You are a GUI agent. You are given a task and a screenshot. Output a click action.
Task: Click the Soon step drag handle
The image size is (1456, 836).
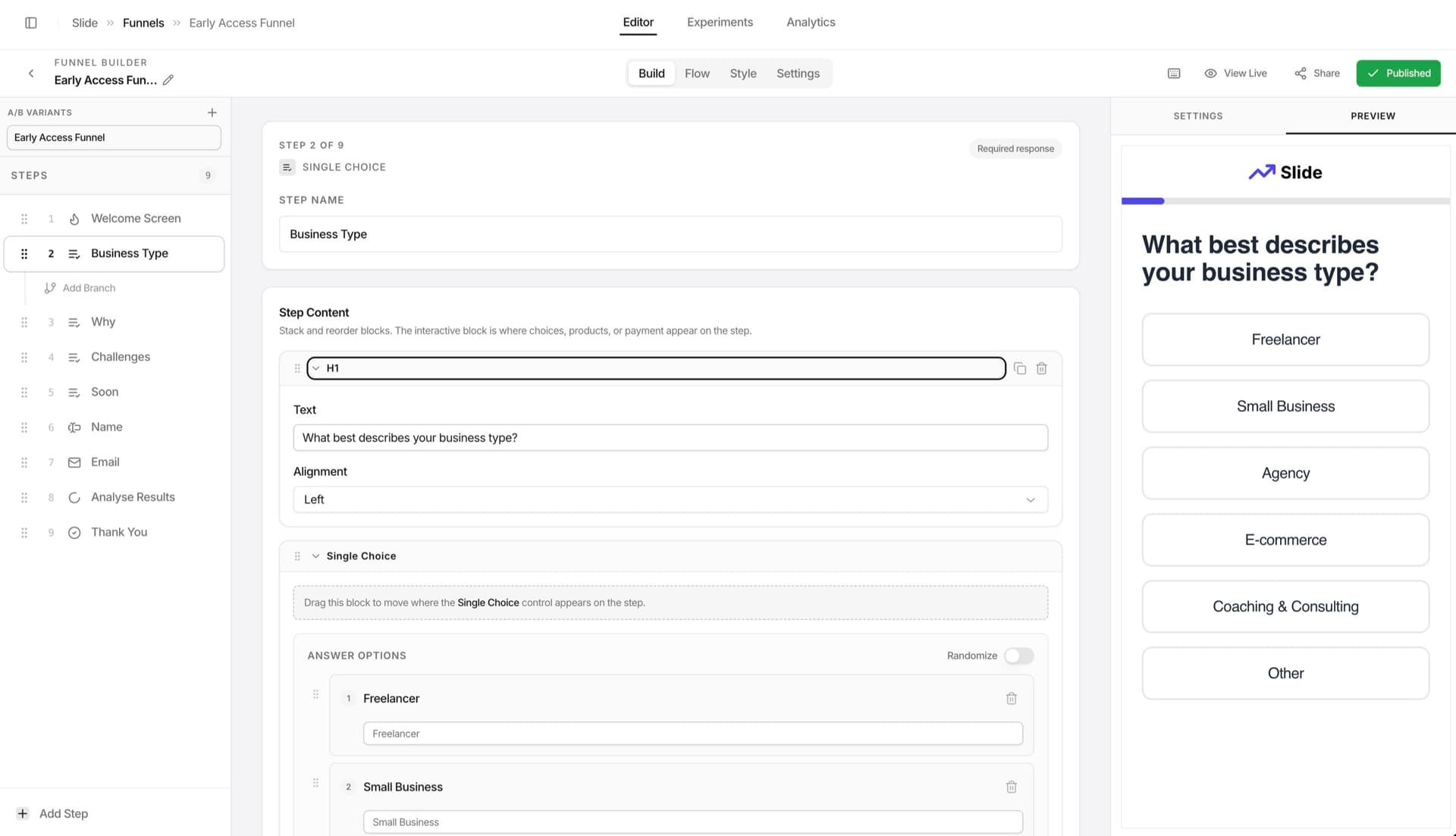24,393
